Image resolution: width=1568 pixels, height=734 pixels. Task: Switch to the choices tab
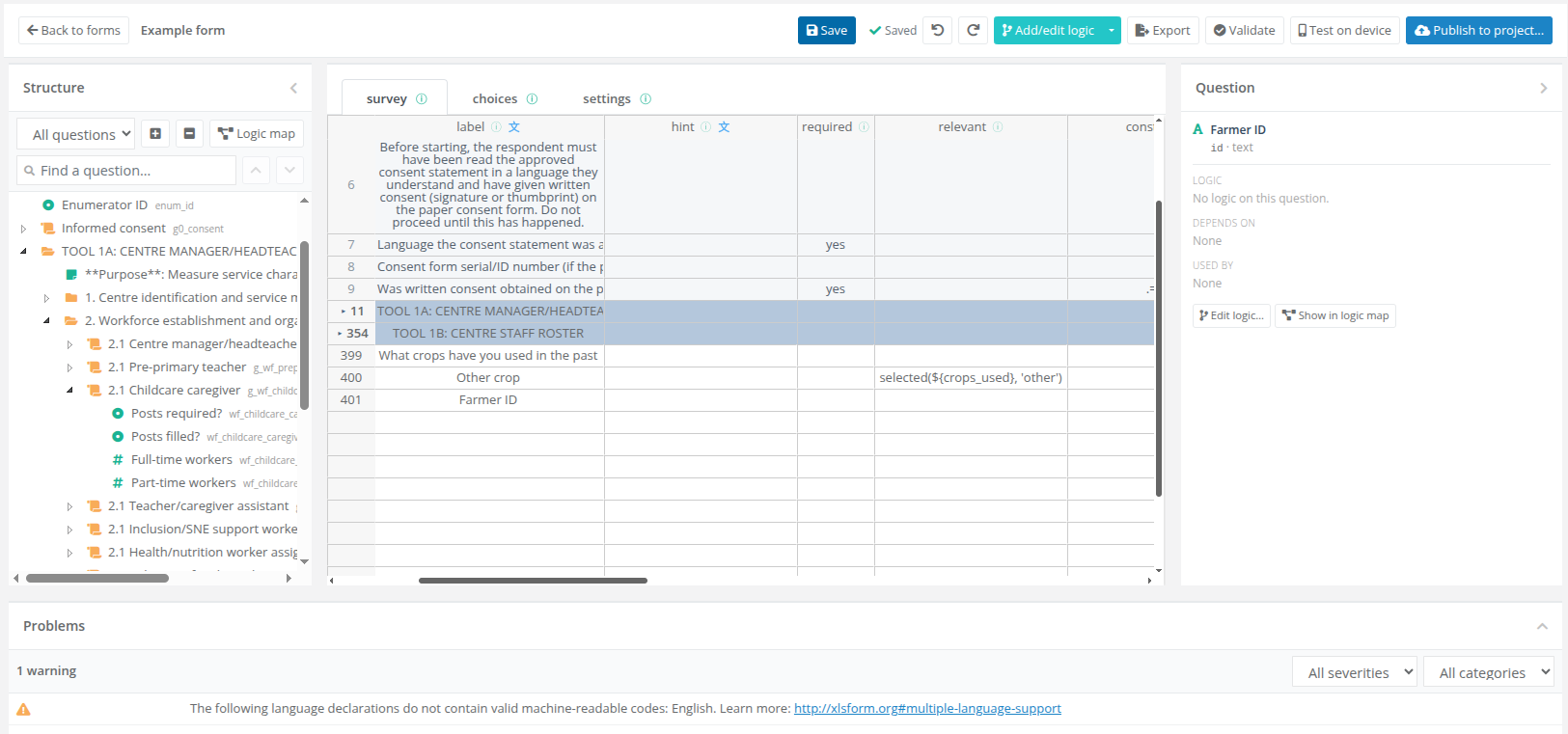point(495,98)
